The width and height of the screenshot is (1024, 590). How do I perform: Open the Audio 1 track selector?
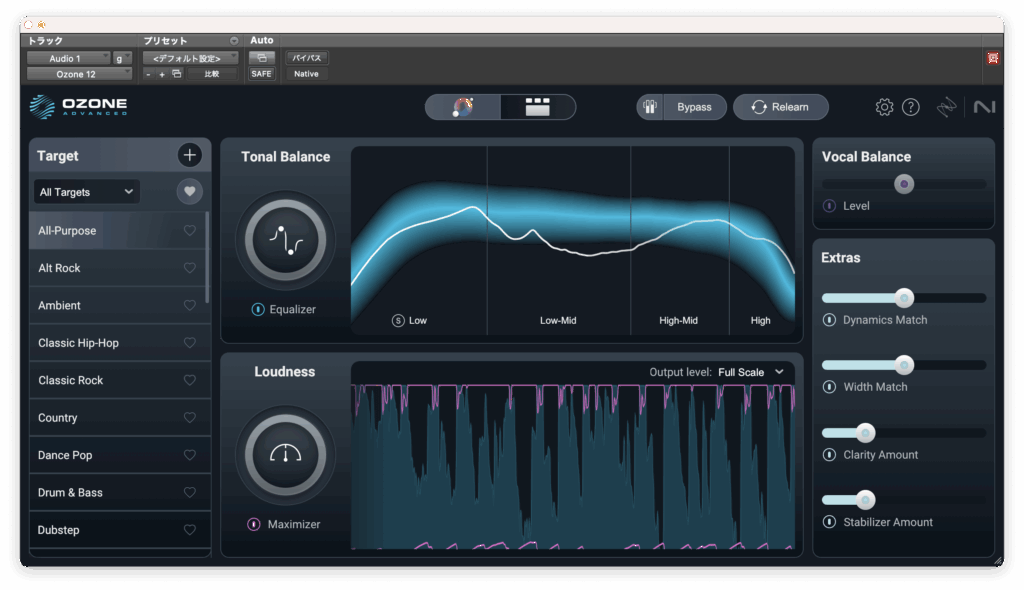point(68,58)
